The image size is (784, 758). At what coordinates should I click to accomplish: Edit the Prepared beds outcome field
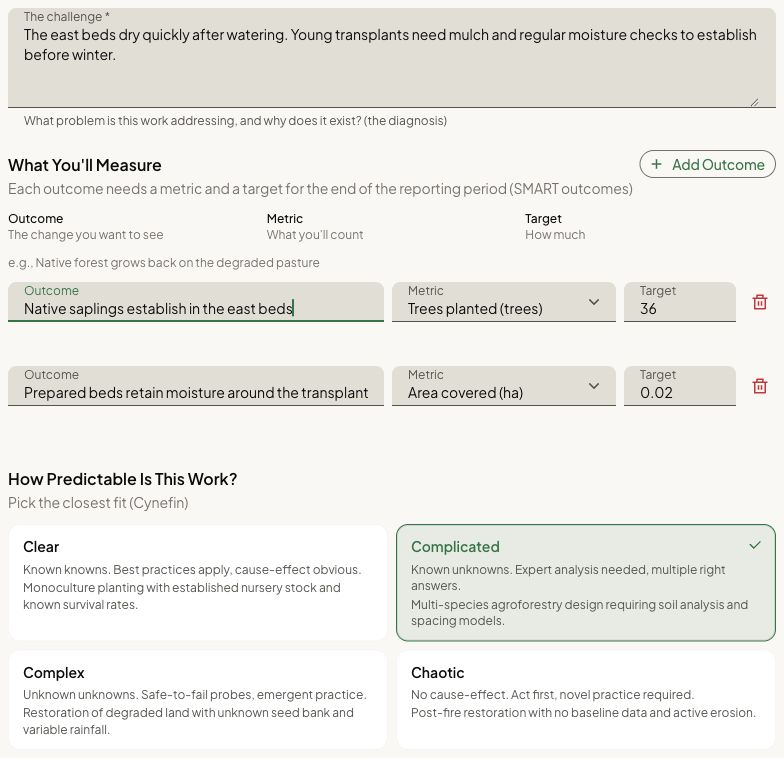click(x=196, y=386)
